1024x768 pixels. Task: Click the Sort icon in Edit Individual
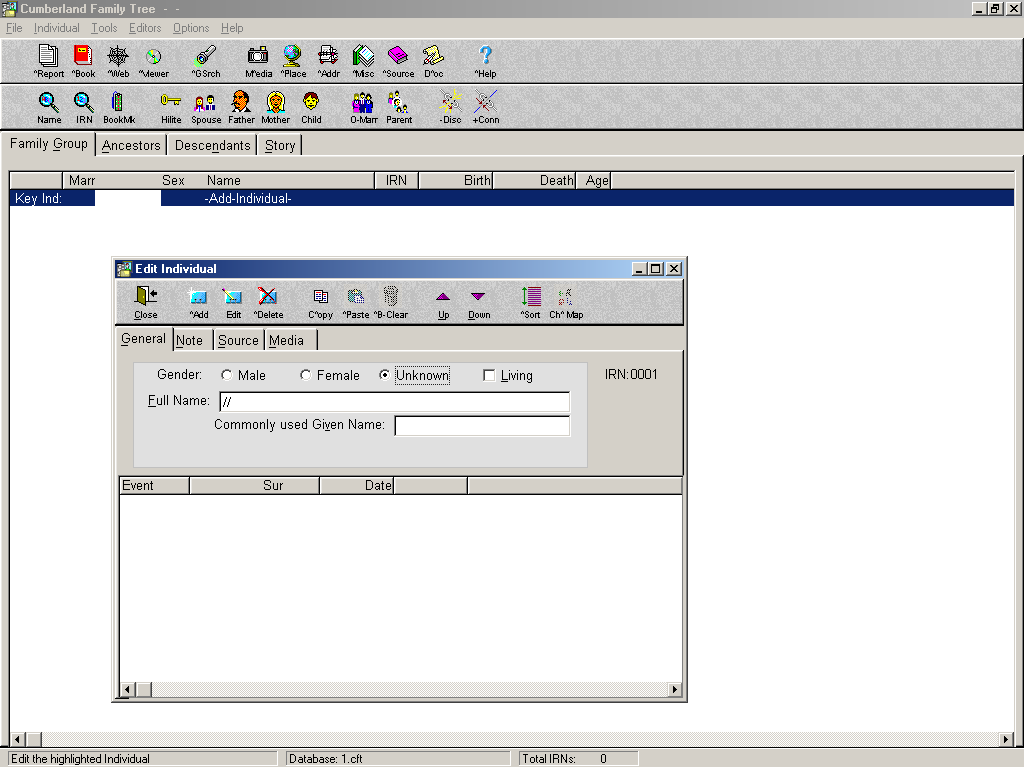pos(530,298)
